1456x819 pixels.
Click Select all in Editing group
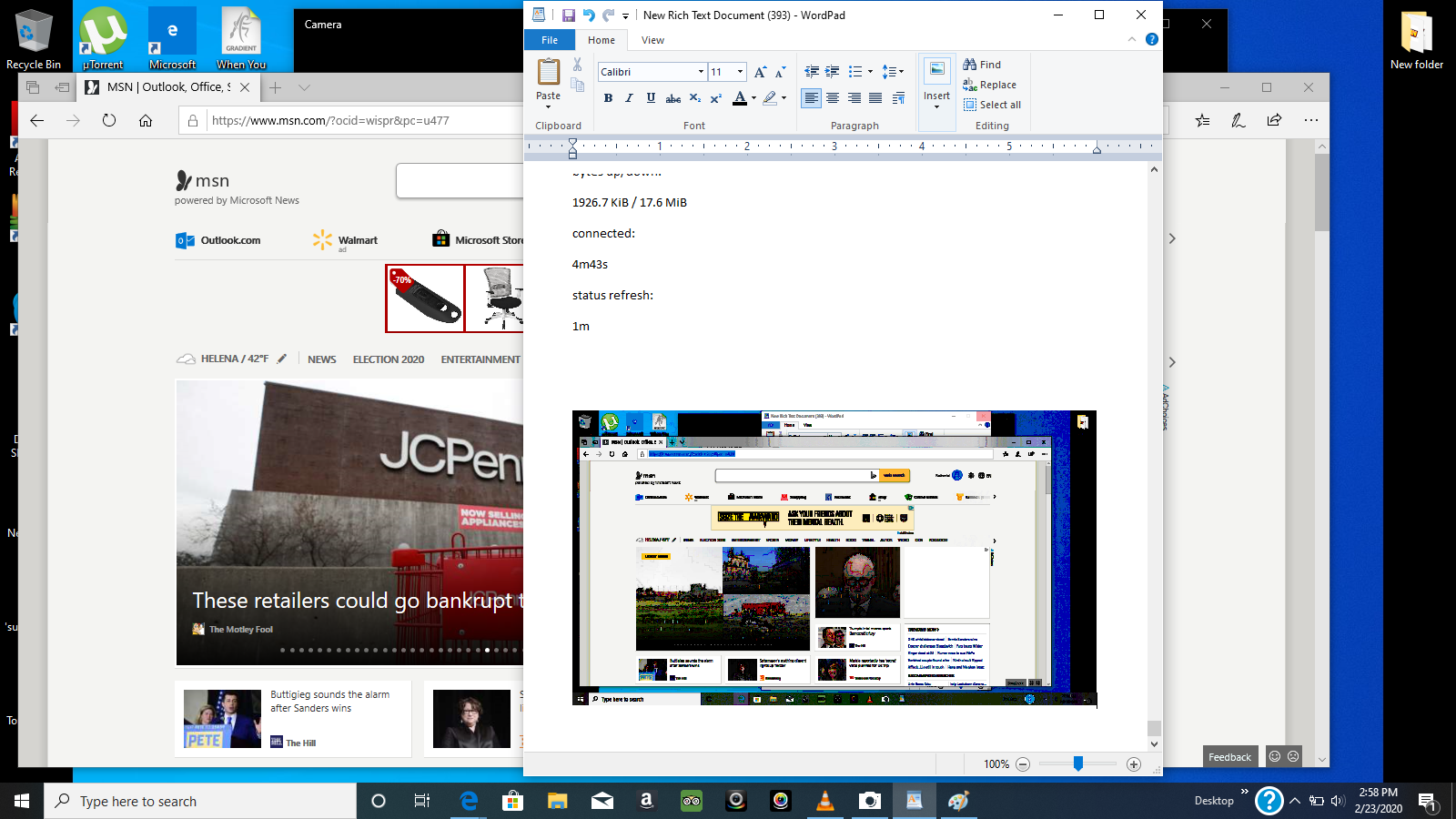tap(992, 105)
